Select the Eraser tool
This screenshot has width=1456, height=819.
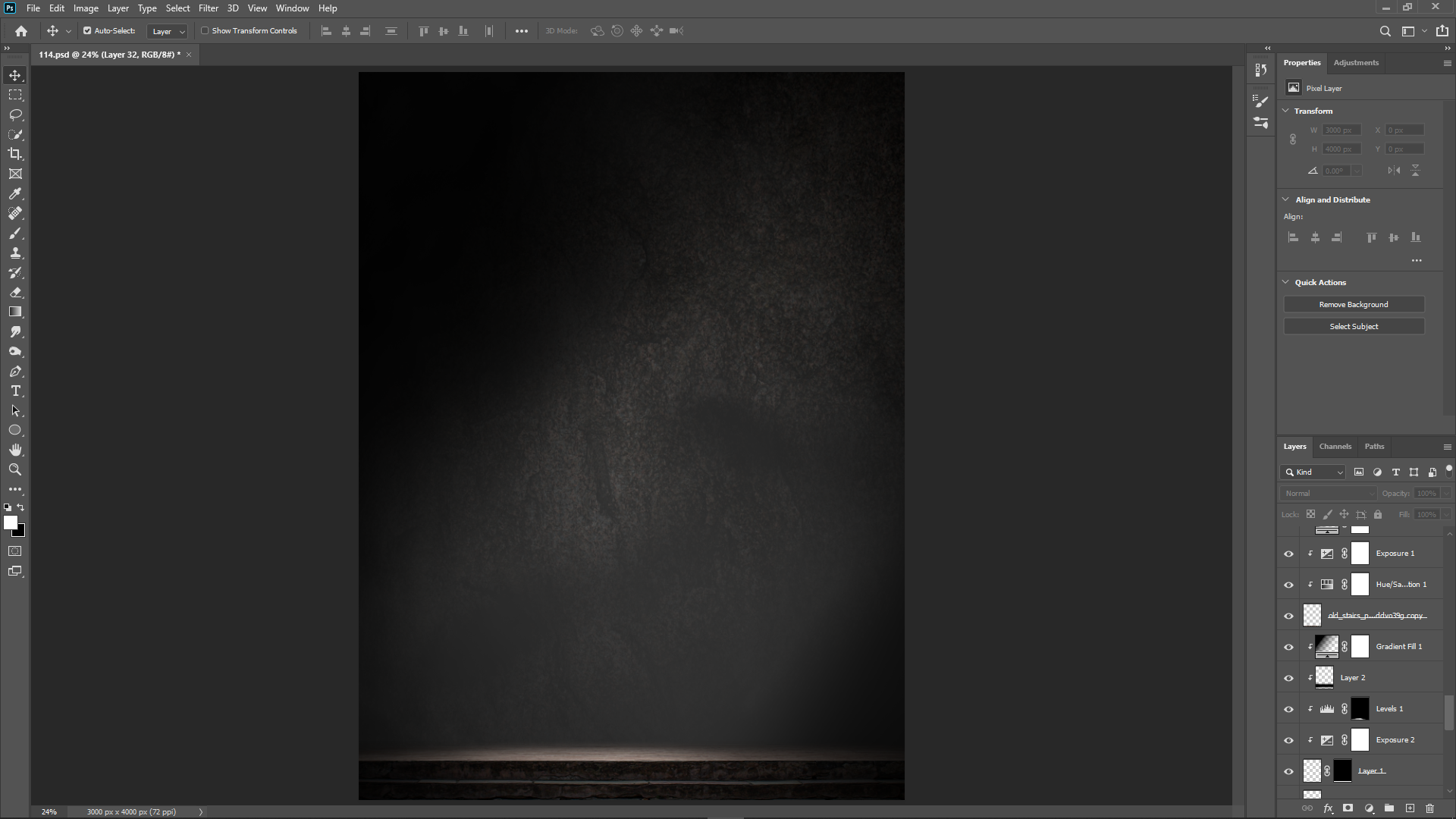coord(15,293)
